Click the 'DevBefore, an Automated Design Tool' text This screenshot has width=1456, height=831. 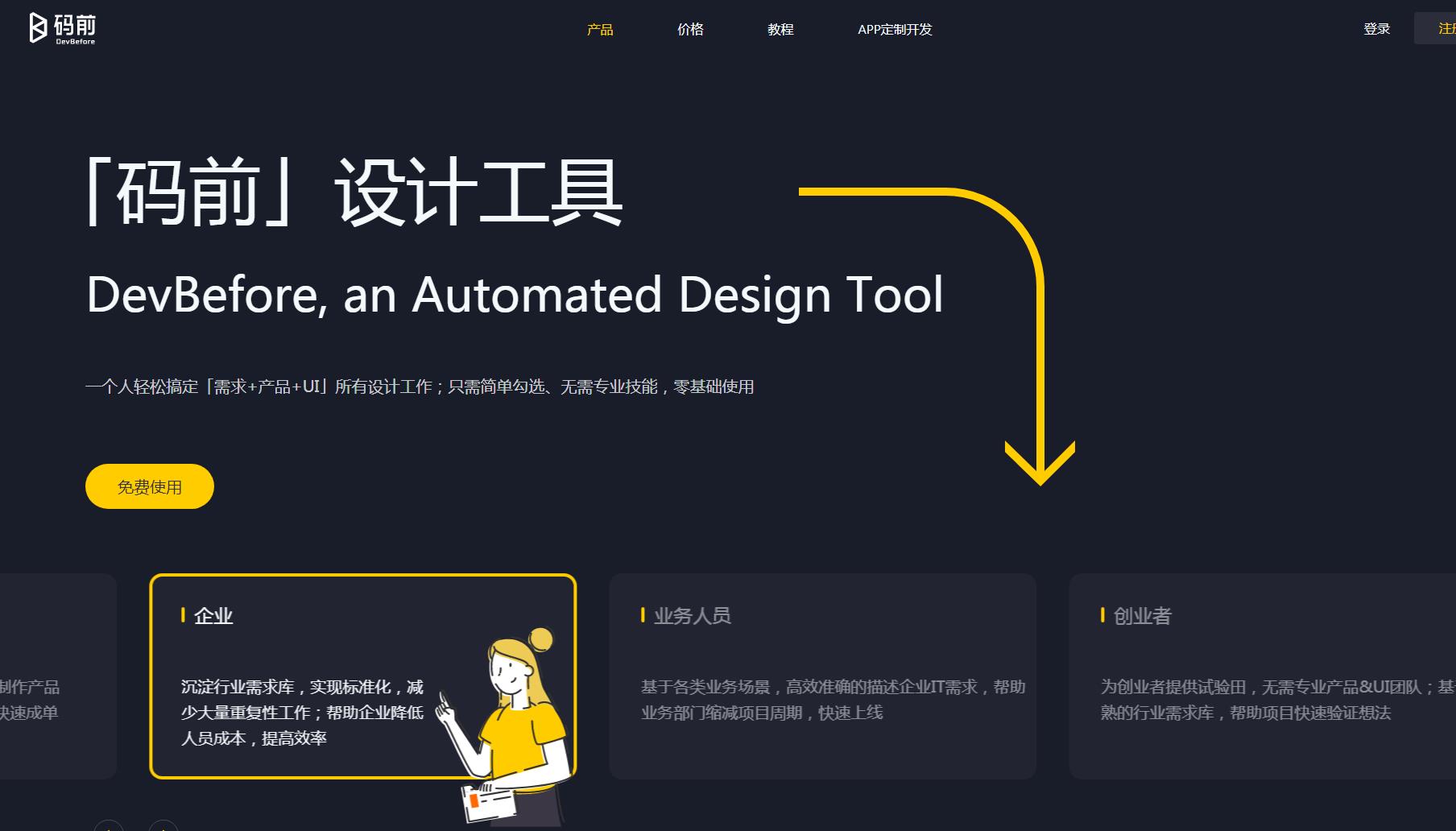click(x=515, y=295)
